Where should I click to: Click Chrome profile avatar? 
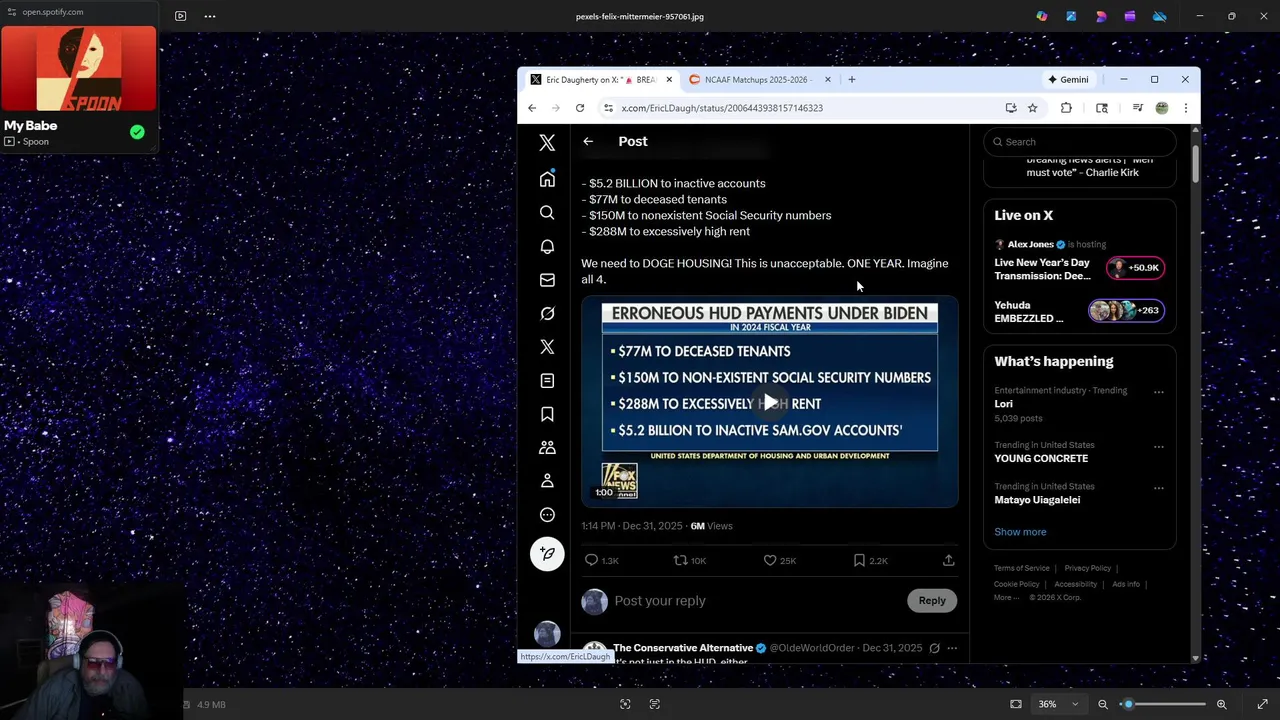point(1161,108)
